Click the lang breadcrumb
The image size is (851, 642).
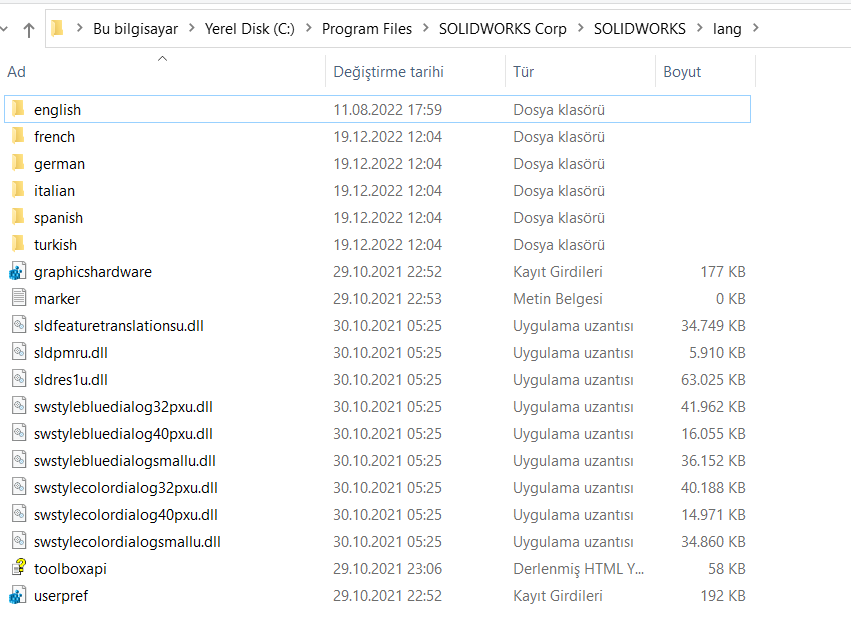point(727,29)
